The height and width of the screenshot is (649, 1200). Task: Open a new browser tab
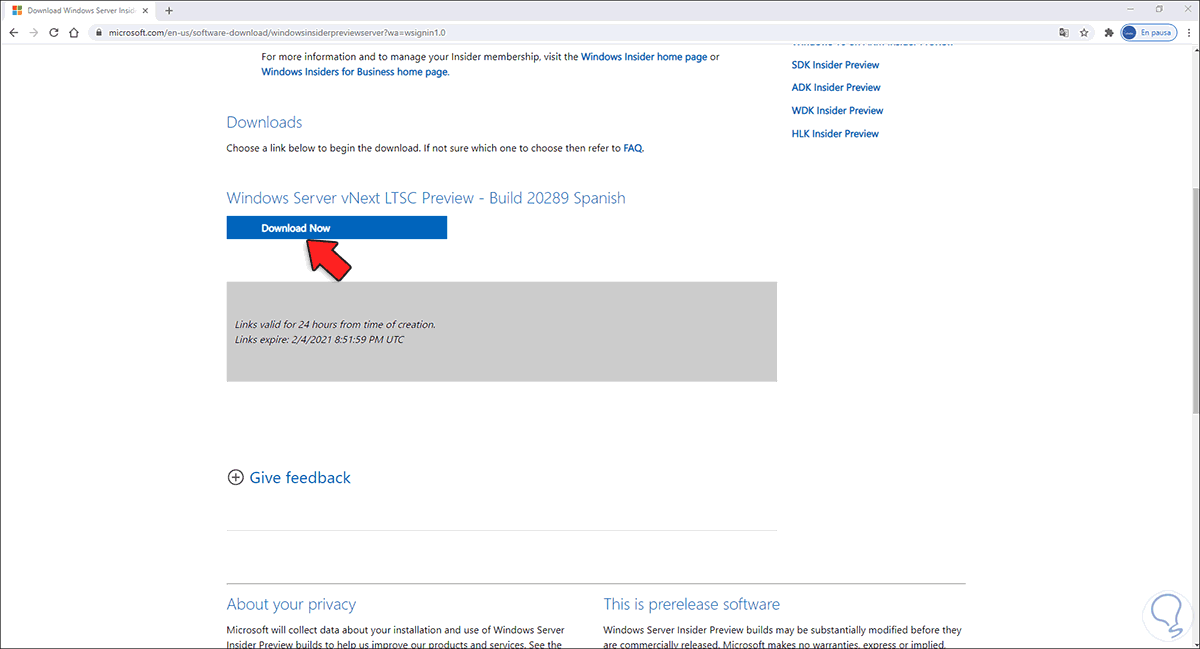(169, 10)
